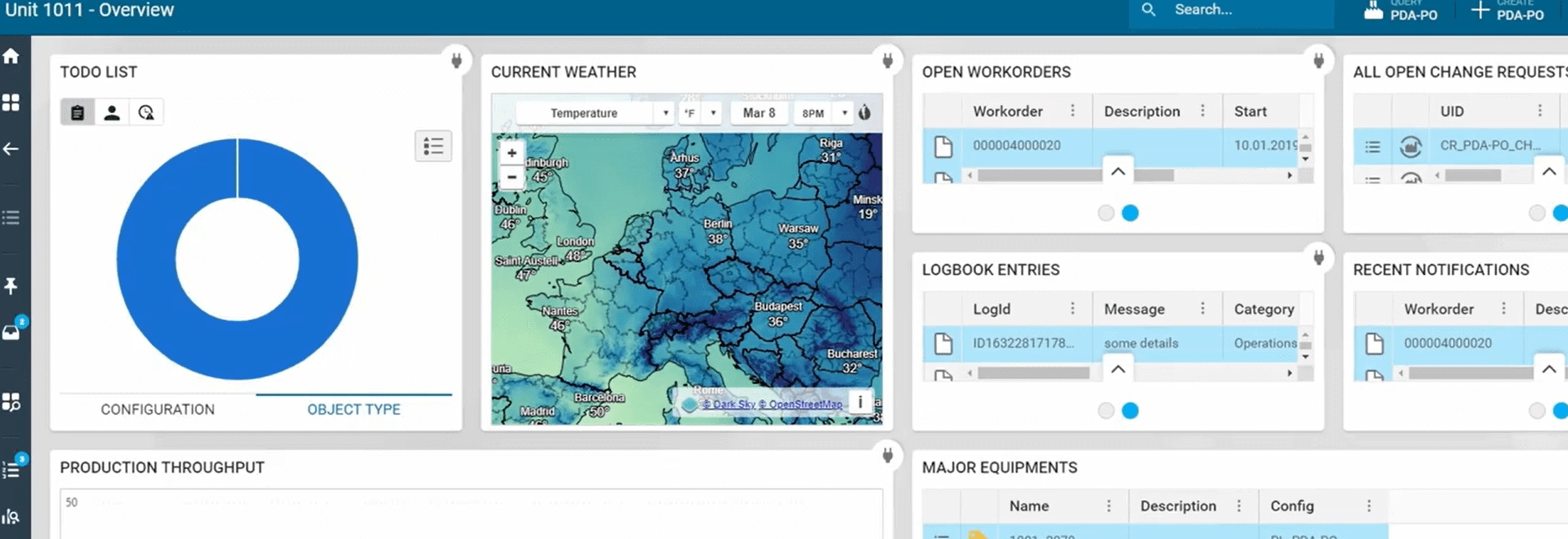Click the Search input field
Screen dimensions: 1568x539
pos(1243,10)
